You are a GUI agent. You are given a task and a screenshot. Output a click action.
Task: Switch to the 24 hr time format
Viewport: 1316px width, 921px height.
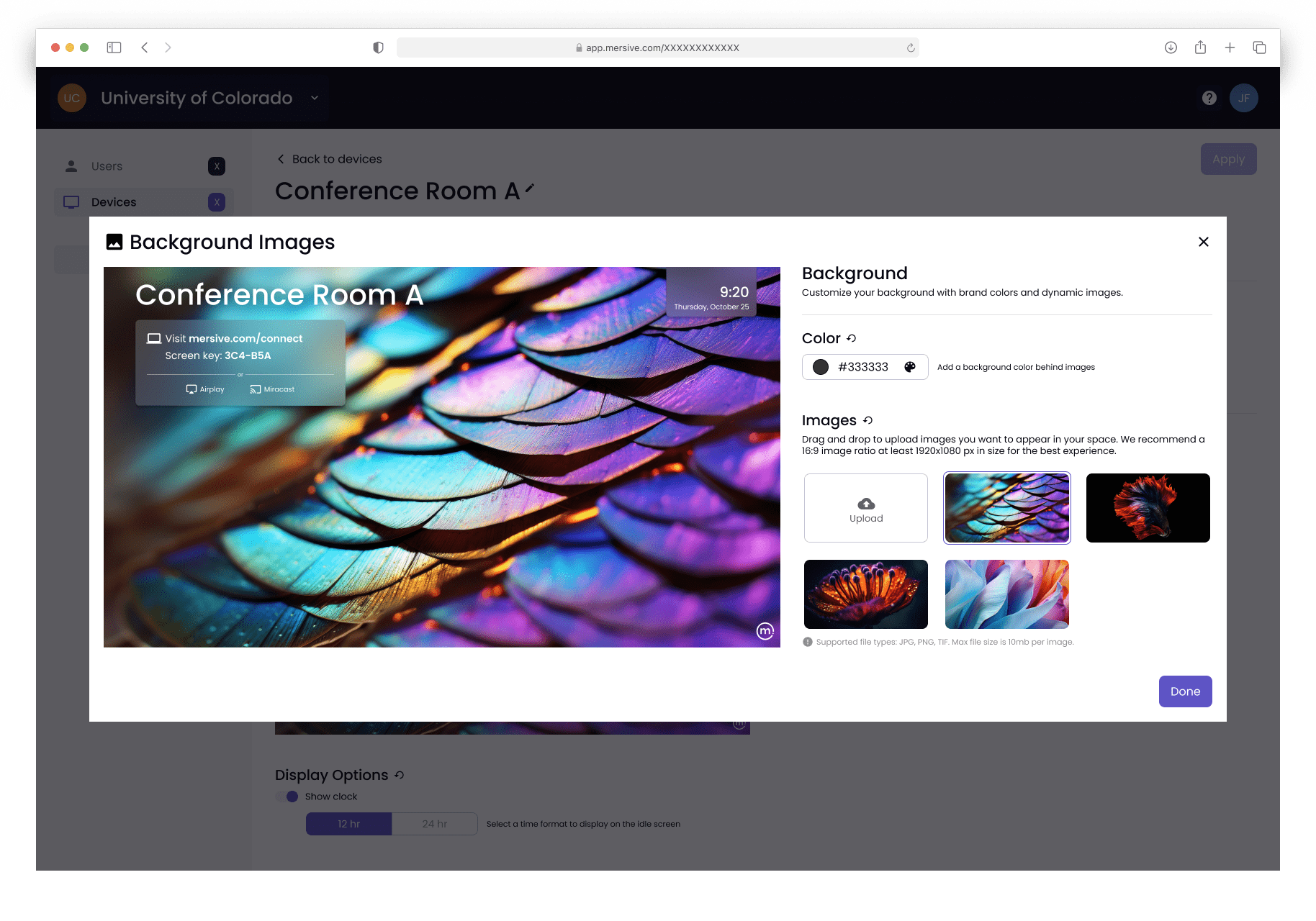click(x=434, y=823)
